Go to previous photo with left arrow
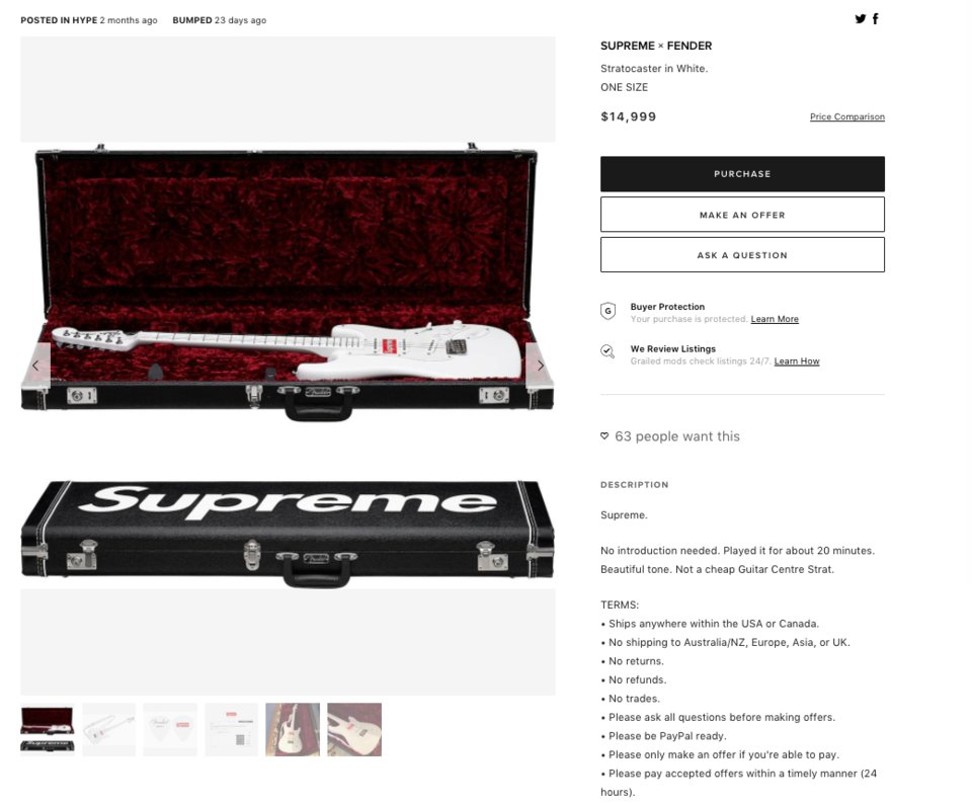972x806 pixels. (x=36, y=365)
